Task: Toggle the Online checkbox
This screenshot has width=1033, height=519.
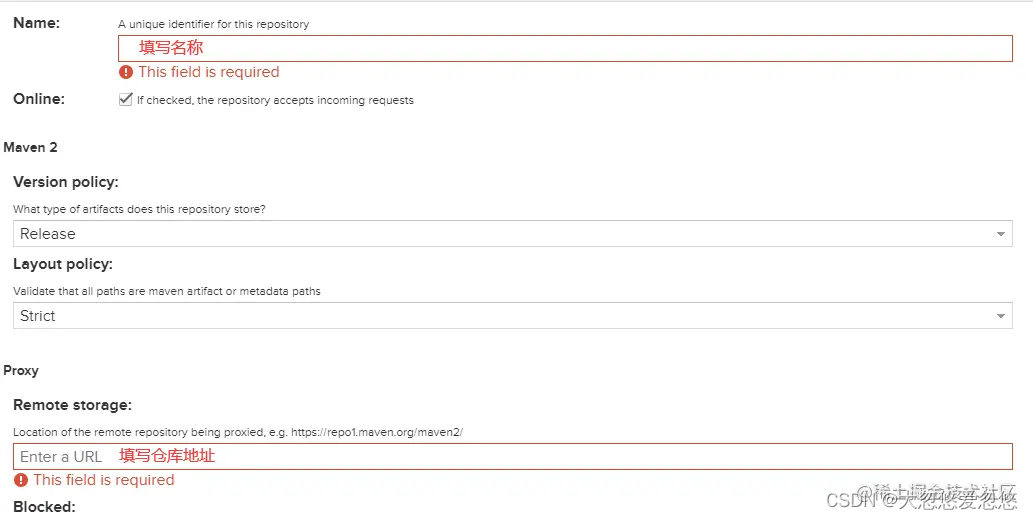Action: click(x=126, y=99)
